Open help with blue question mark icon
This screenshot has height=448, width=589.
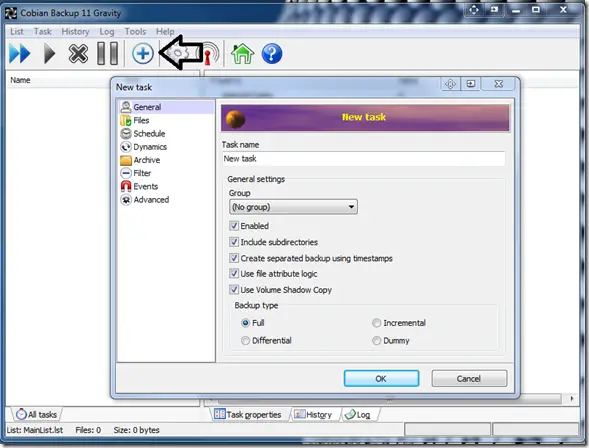(272, 54)
